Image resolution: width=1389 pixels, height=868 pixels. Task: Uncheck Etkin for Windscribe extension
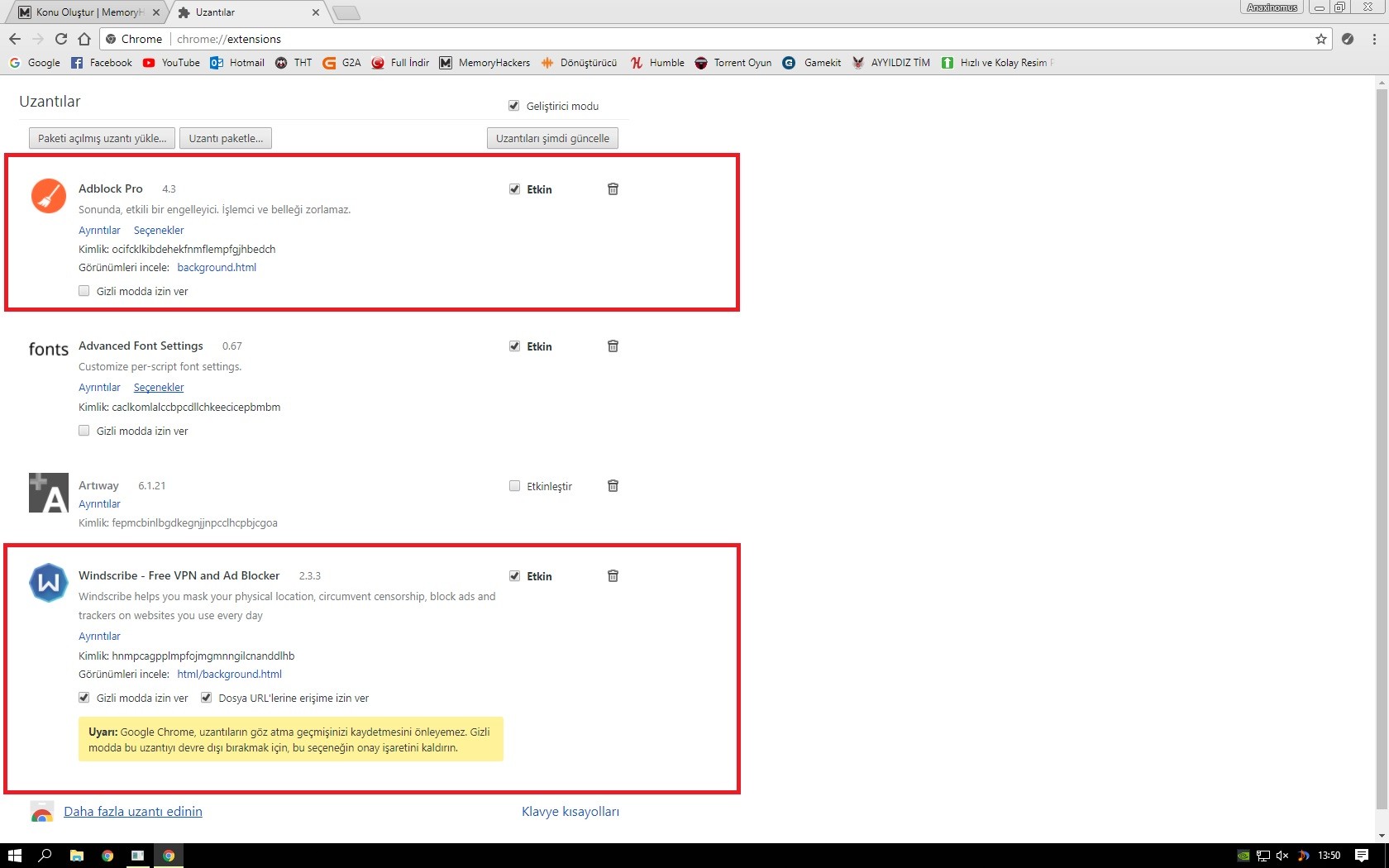coord(514,576)
